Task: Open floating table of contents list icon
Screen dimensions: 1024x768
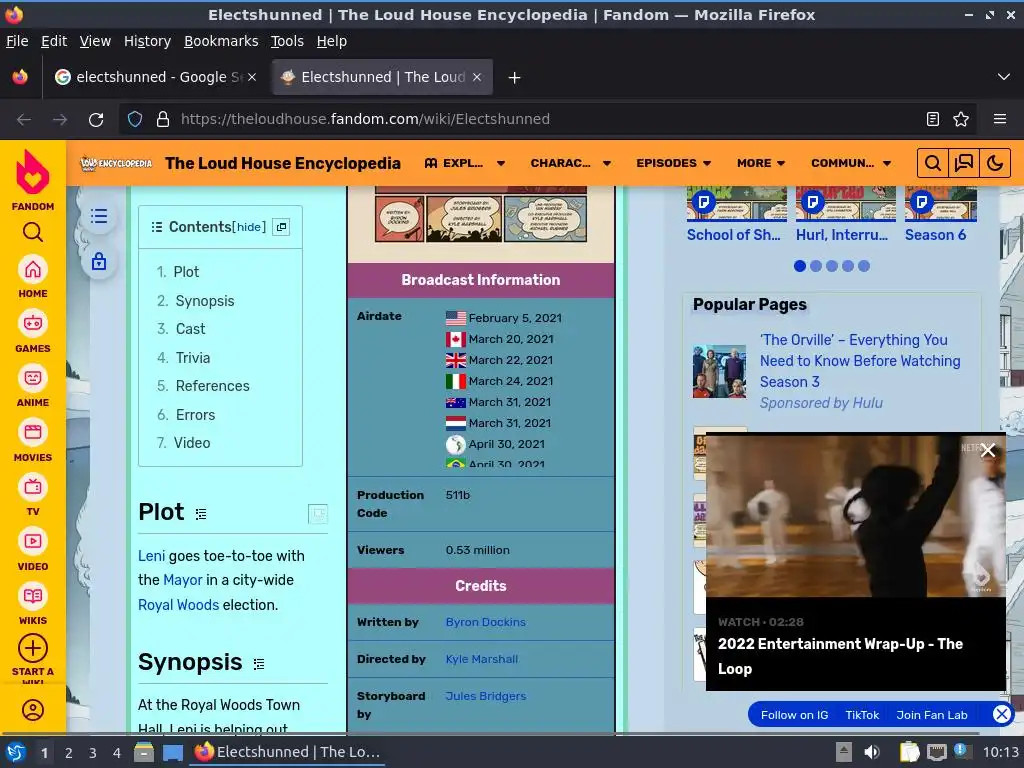Action: 99,216
